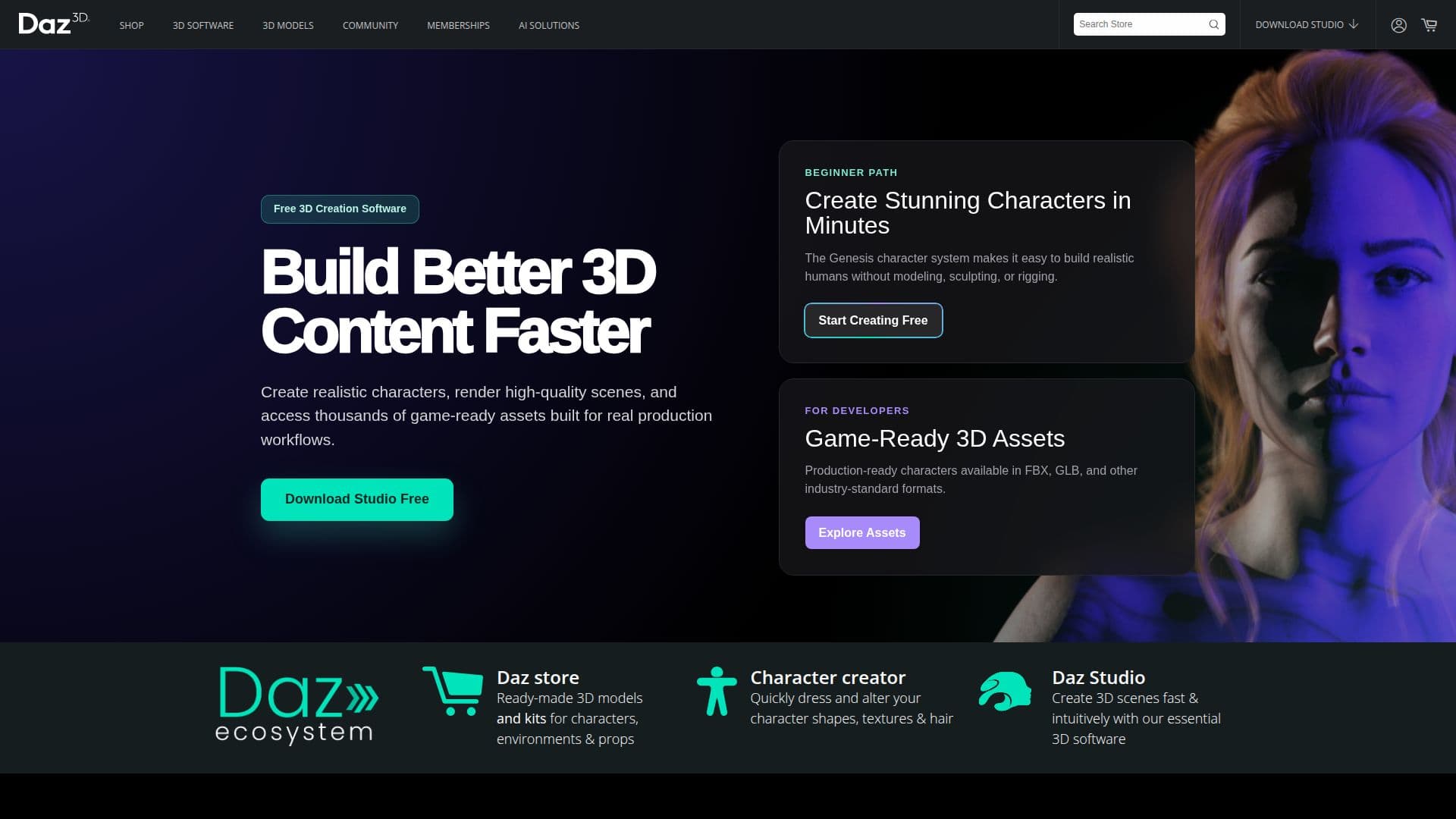
Task: Click the search magnifier icon
Action: click(x=1213, y=24)
